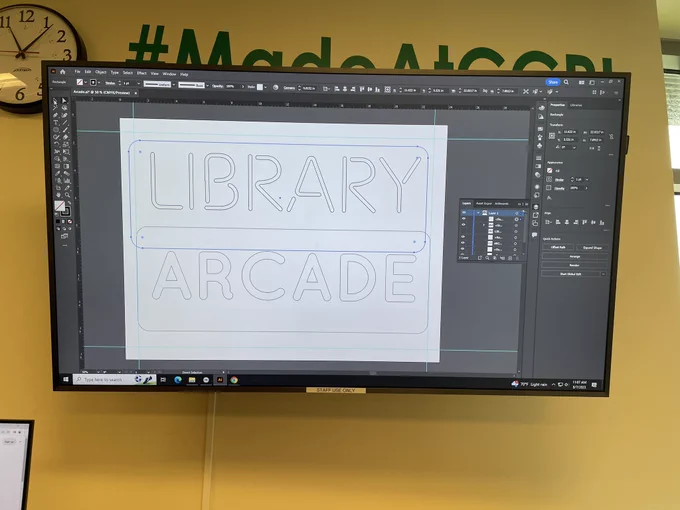Select the Selection tool in the toolbar
Image resolution: width=680 pixels, height=510 pixels.
click(x=55, y=100)
